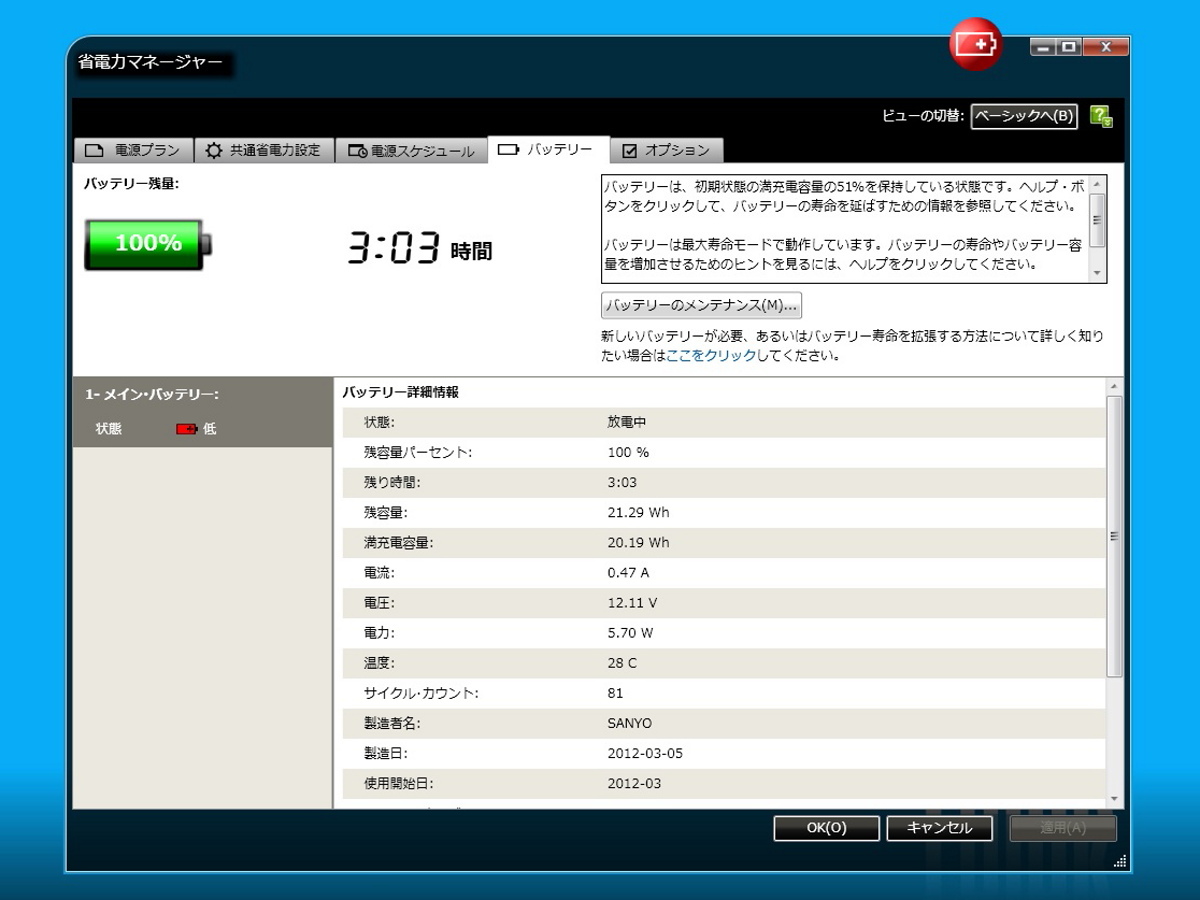
Task: Select the バッテリー tab
Action: pyautogui.click(x=548, y=150)
